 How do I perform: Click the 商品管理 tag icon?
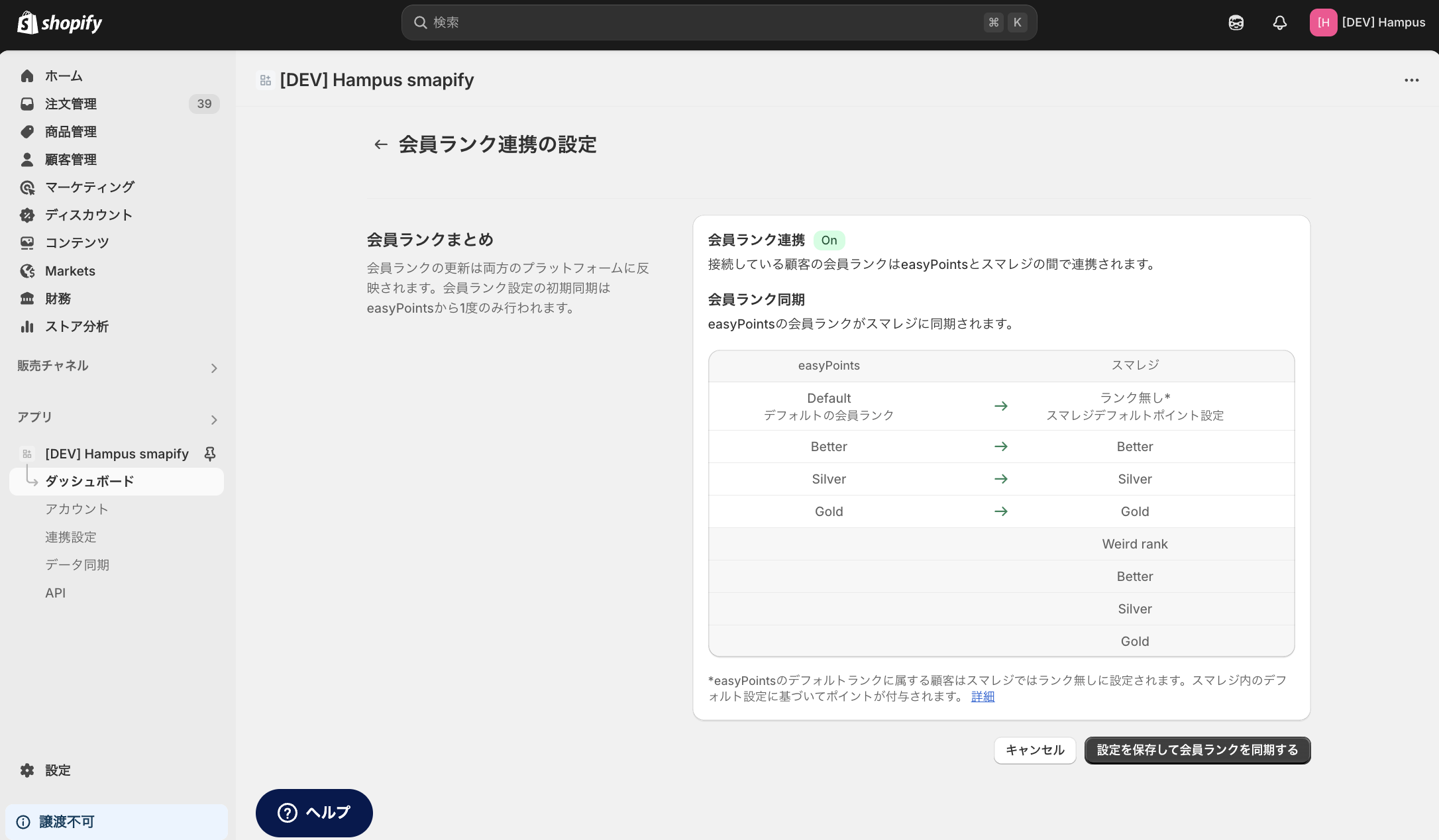pos(27,131)
